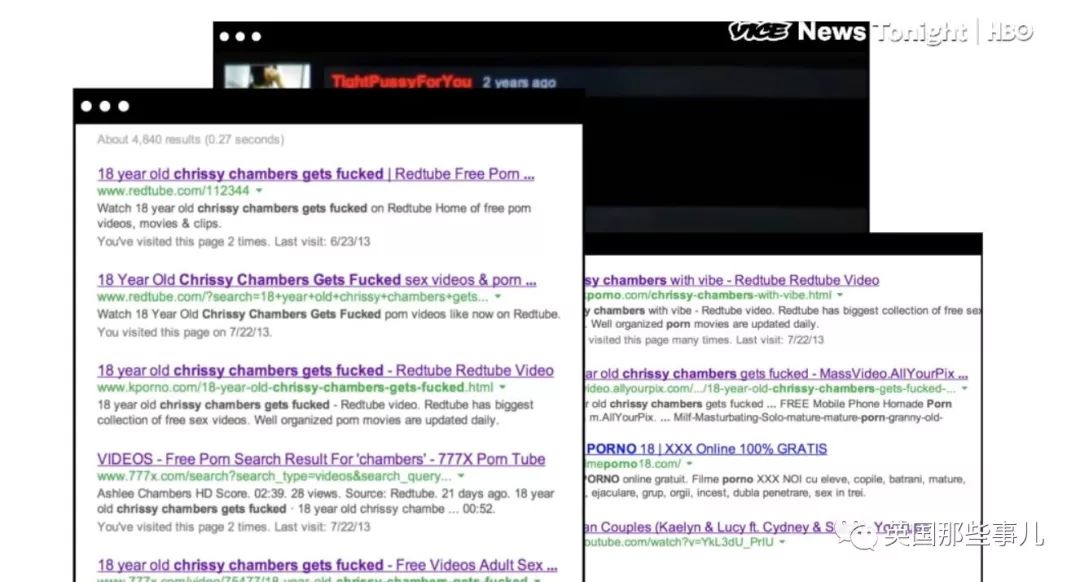1080x582 pixels.
Task: Open 'PORNO 18 | XXX Online 100% GRATIS' link
Action: coord(706,449)
